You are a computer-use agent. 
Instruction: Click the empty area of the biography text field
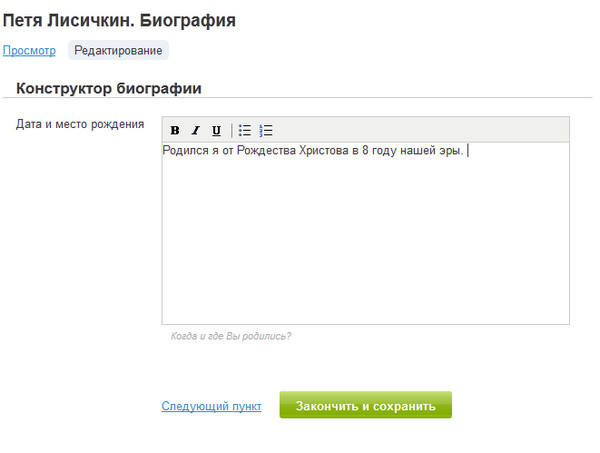pyautogui.click(x=365, y=240)
